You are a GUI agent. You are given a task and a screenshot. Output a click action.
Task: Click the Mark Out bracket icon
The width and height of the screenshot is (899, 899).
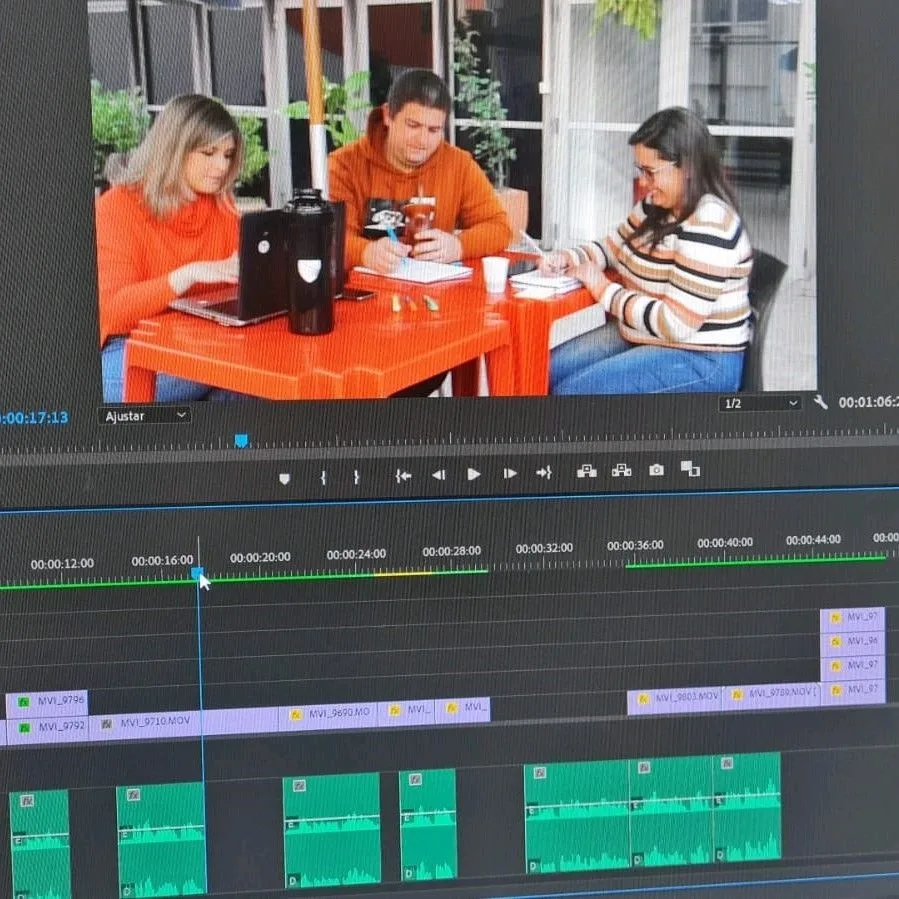coord(356,477)
